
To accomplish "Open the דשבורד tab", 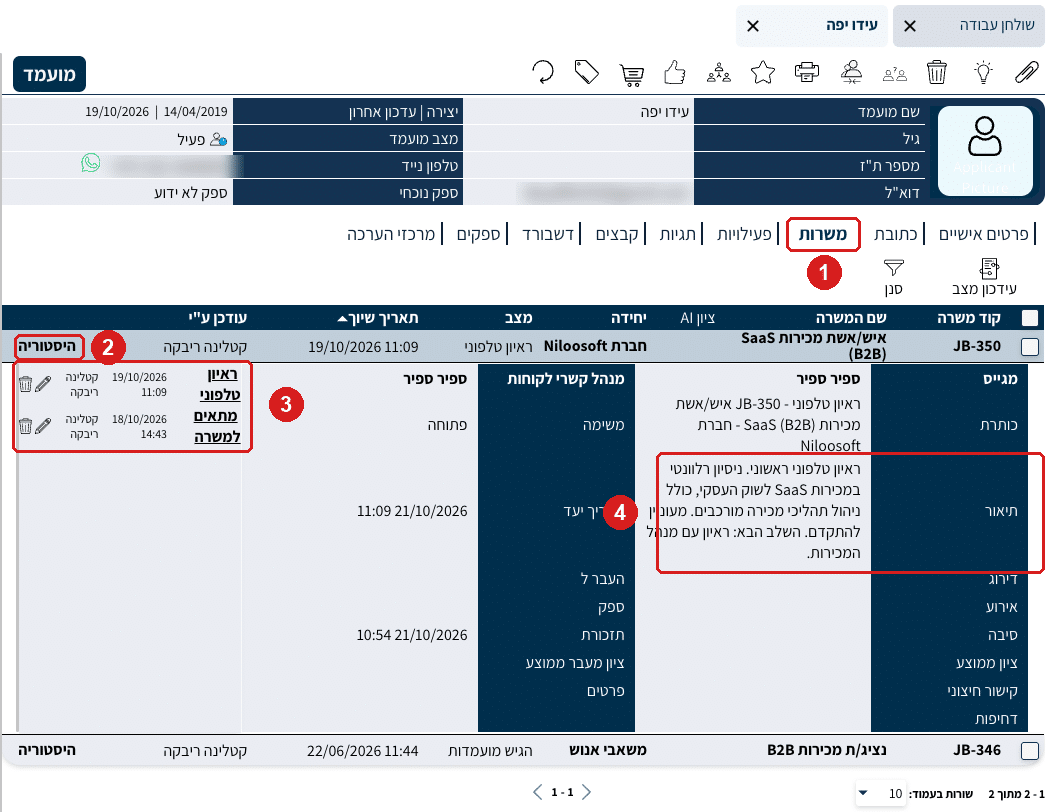I will (548, 234).
